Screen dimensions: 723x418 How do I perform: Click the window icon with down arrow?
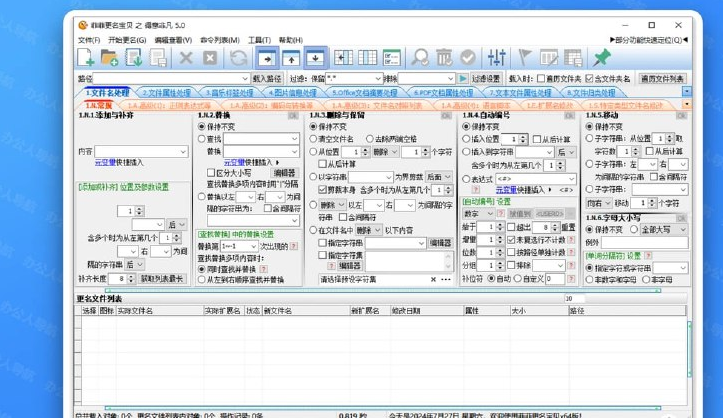point(315,58)
